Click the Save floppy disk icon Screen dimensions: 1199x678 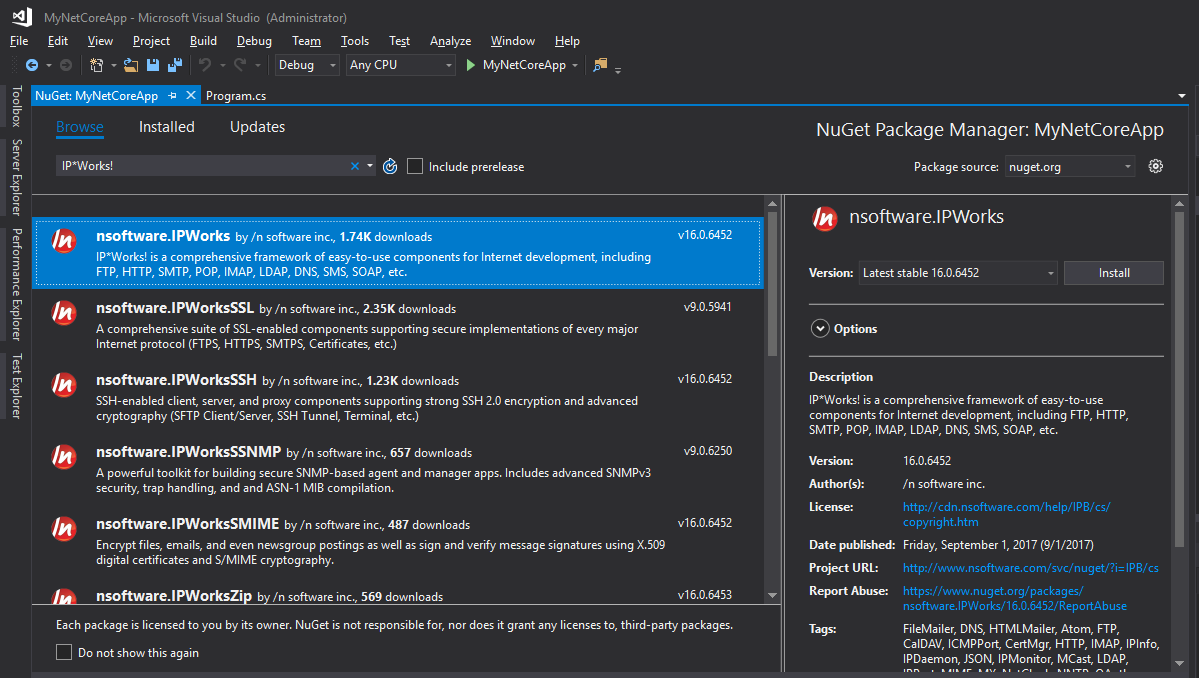coord(153,66)
